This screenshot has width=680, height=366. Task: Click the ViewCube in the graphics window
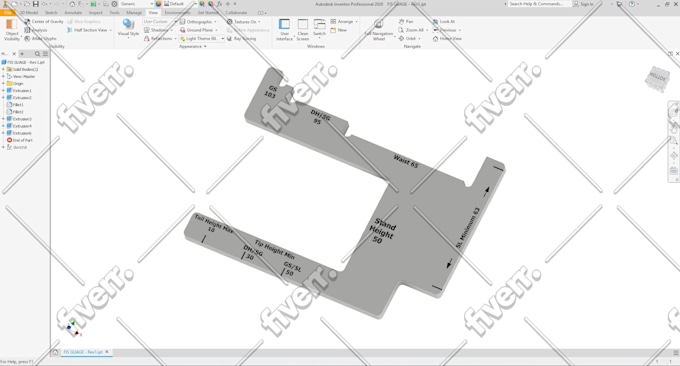657,78
